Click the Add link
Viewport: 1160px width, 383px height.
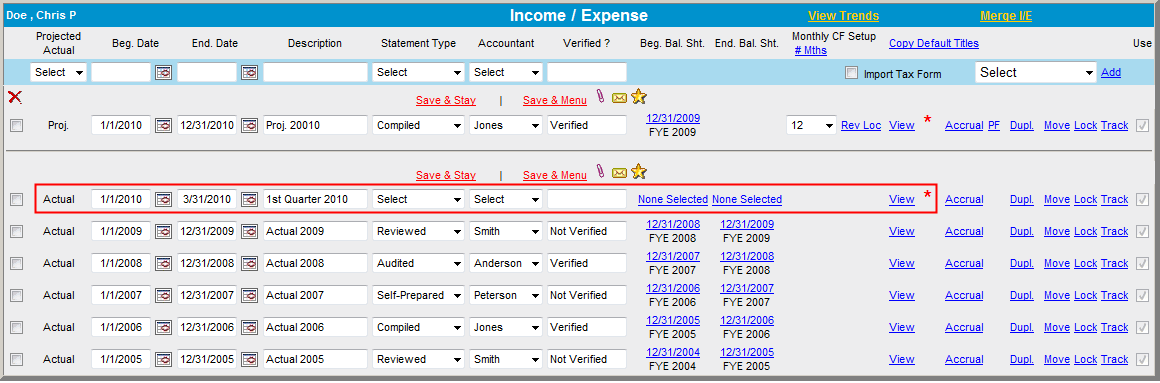1110,72
